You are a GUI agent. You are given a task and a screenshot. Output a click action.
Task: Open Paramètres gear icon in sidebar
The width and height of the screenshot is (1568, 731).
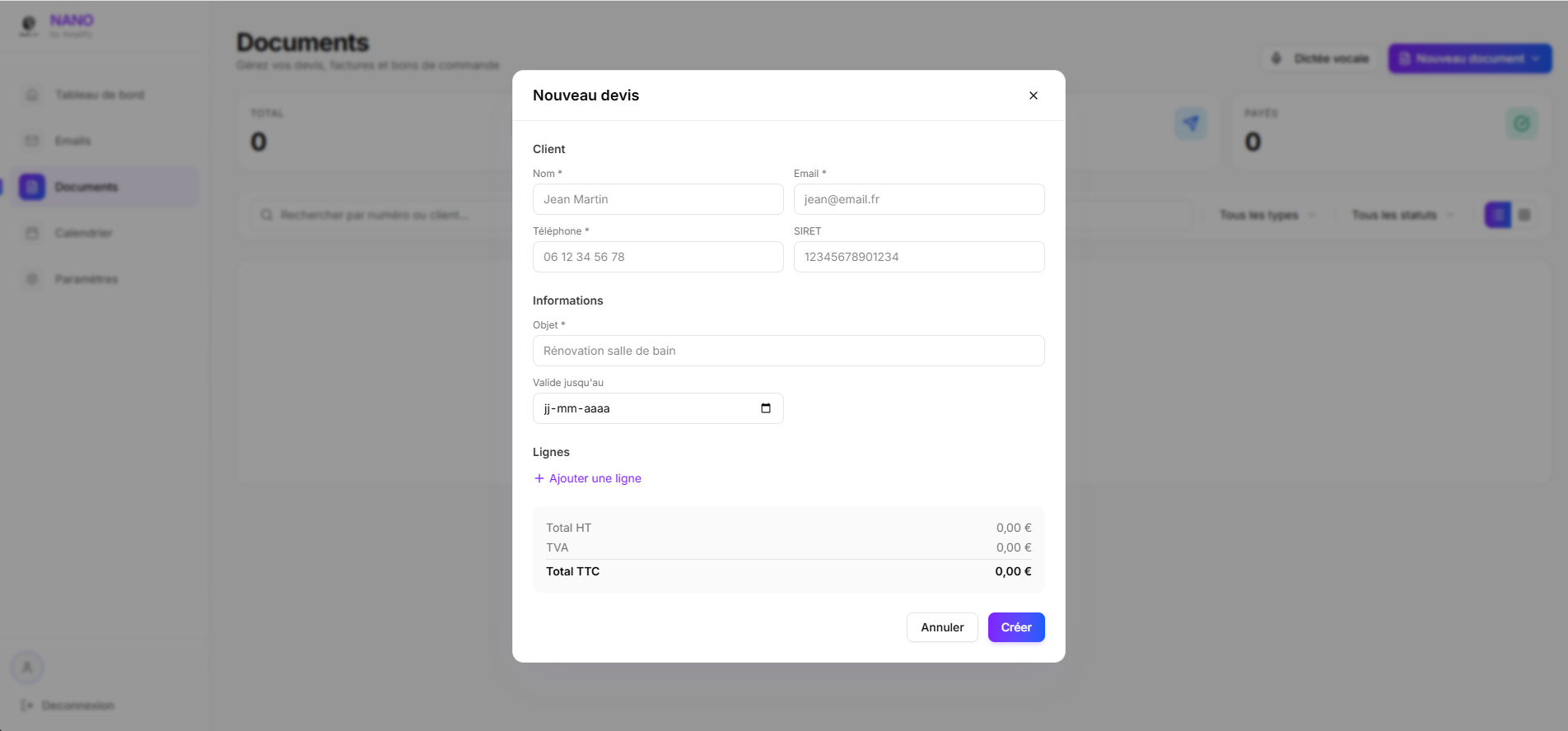tap(32, 279)
